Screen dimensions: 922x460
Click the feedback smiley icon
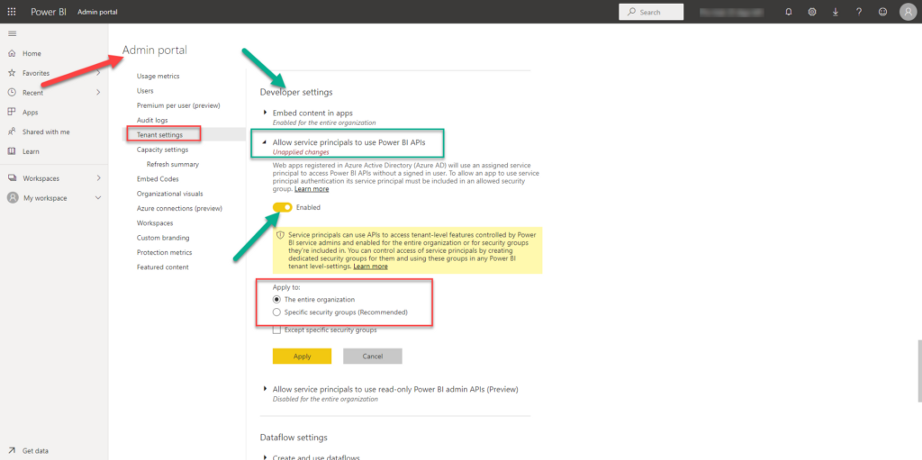(x=883, y=12)
